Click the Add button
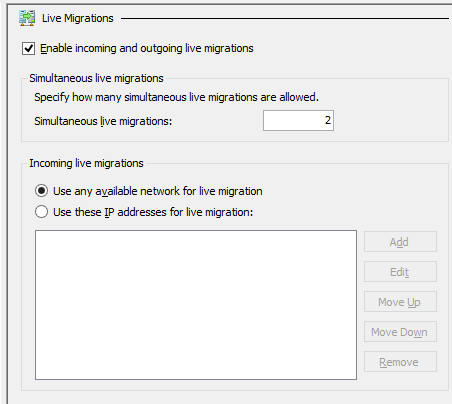The width and height of the screenshot is (452, 404). coord(400,242)
